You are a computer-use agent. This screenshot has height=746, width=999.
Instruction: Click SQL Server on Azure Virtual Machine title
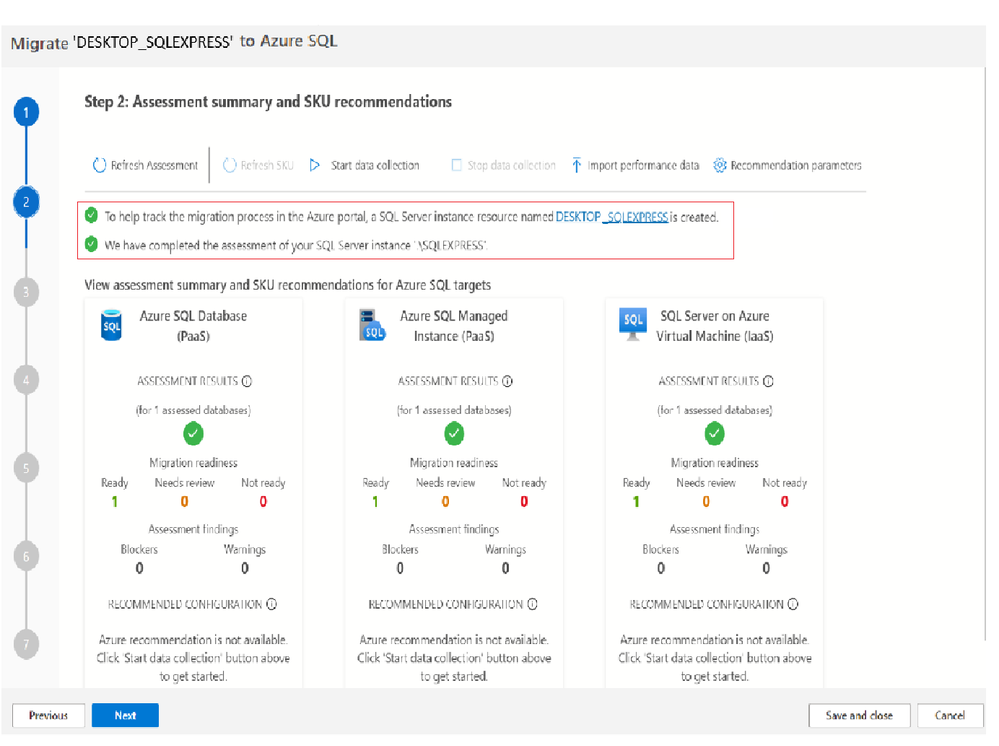715,326
